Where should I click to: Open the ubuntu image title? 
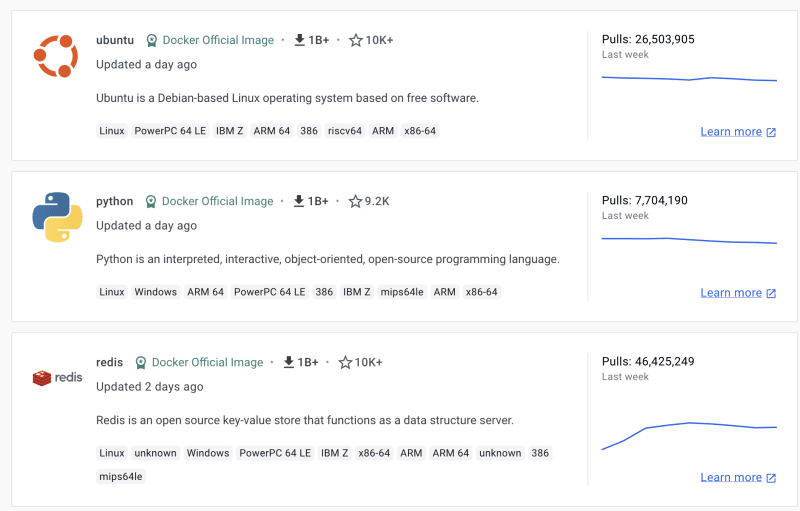point(115,40)
